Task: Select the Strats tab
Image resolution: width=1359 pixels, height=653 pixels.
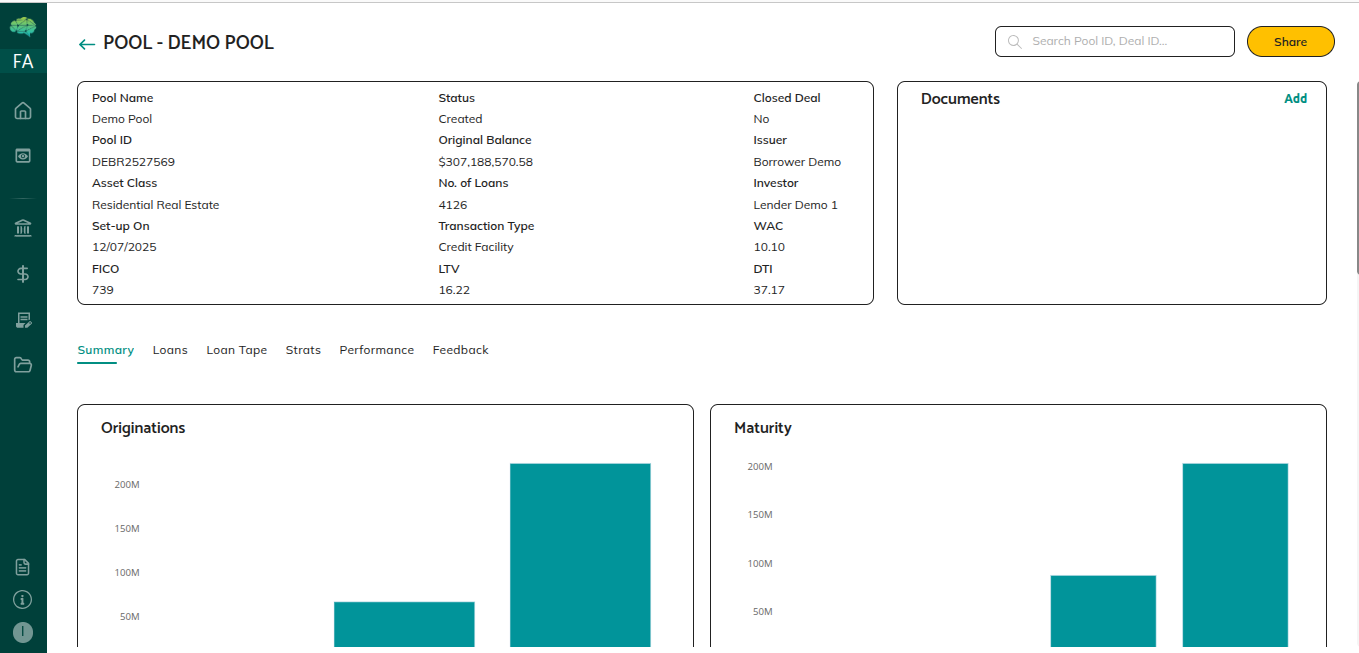Action: [303, 350]
